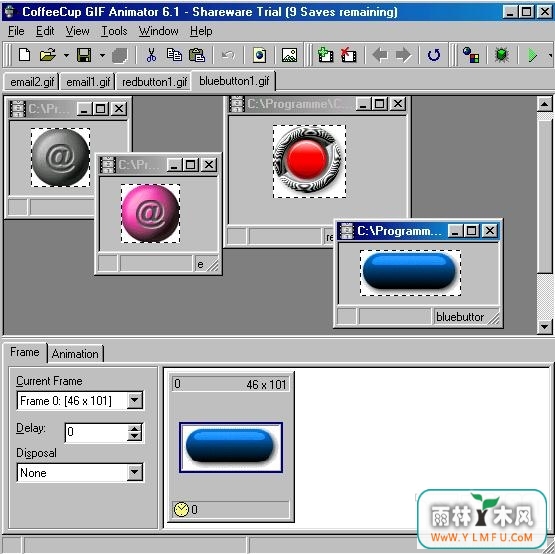
Task: Open the Edit menu
Action: pos(45,31)
